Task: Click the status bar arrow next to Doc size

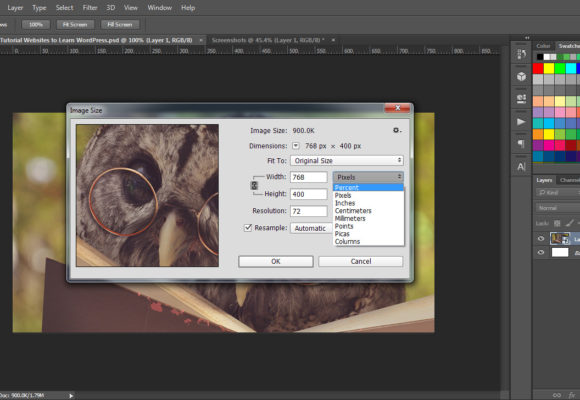Action: (x=71, y=396)
